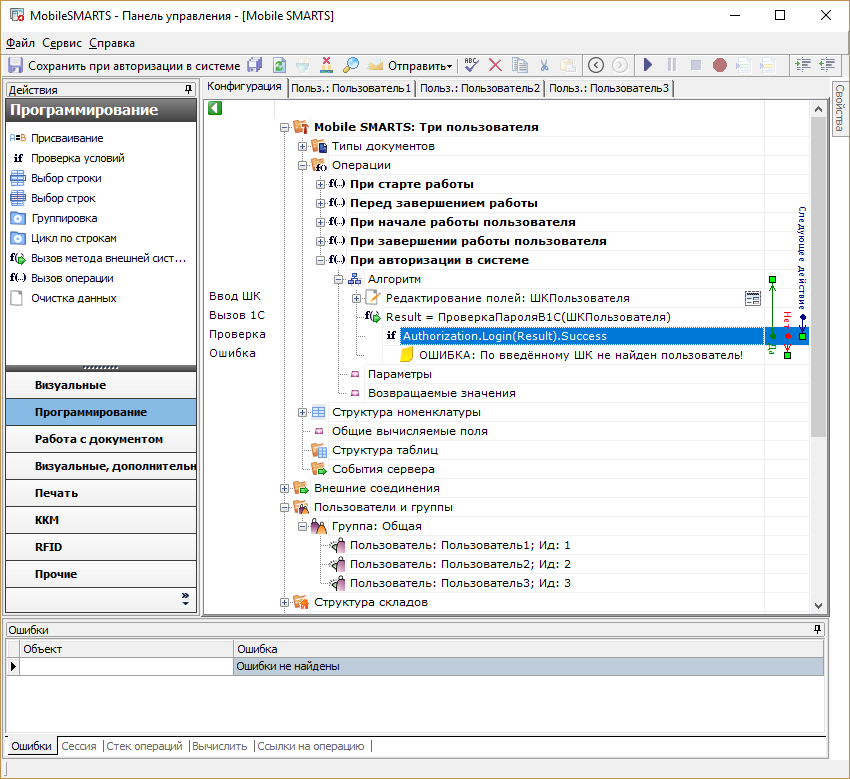The width and height of the screenshot is (850, 779).
Task: Open the Файл menu
Action: 20,43
